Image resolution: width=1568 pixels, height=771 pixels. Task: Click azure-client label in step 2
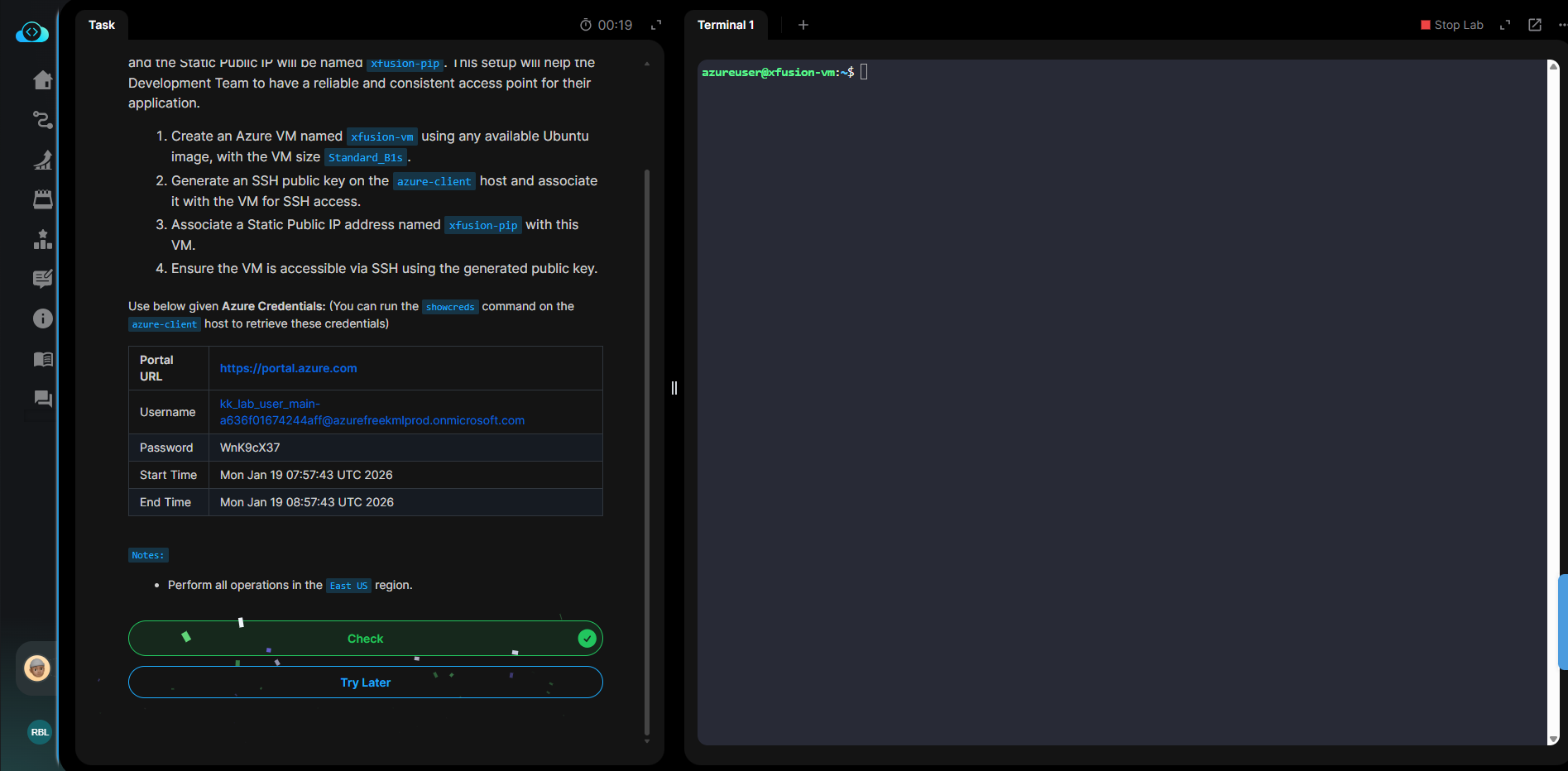coord(434,181)
